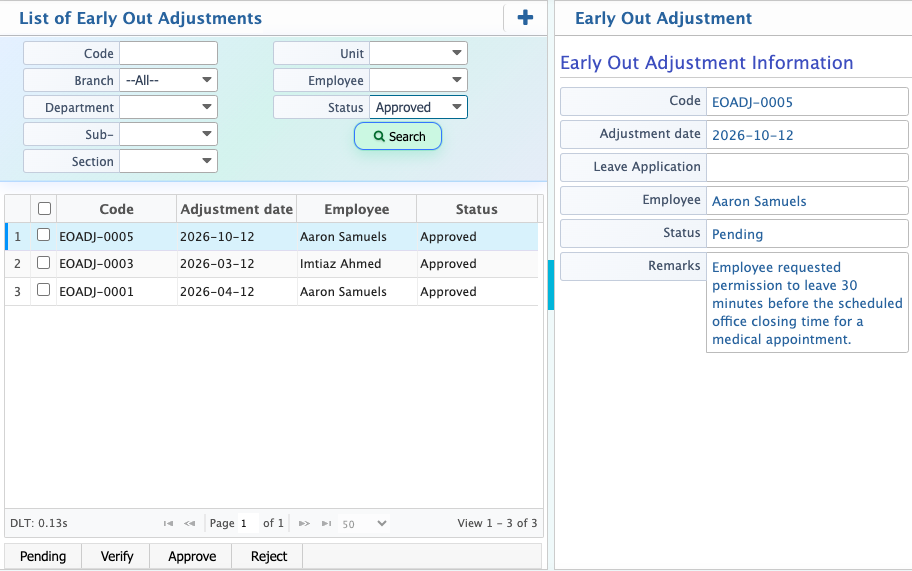Go to previous page of grid
912x571 pixels.
190,523
